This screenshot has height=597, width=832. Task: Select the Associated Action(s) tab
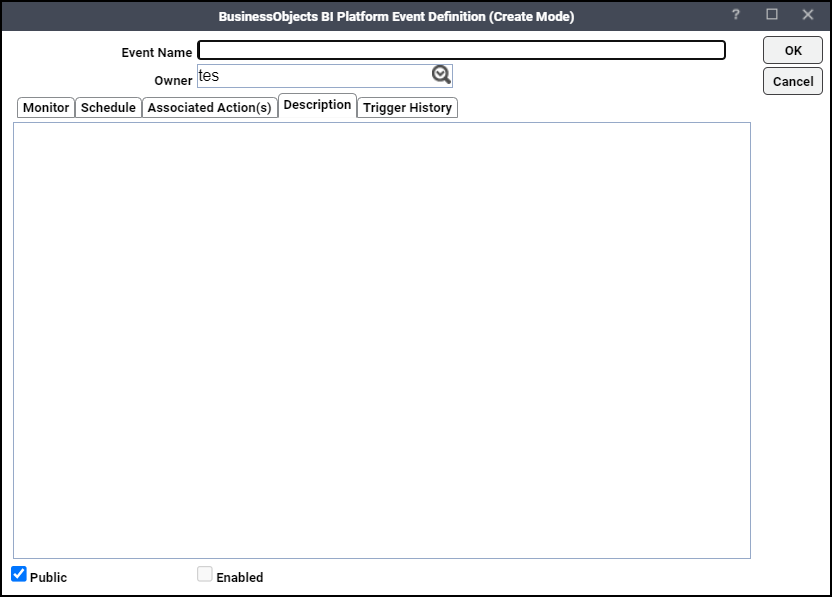tap(210, 108)
